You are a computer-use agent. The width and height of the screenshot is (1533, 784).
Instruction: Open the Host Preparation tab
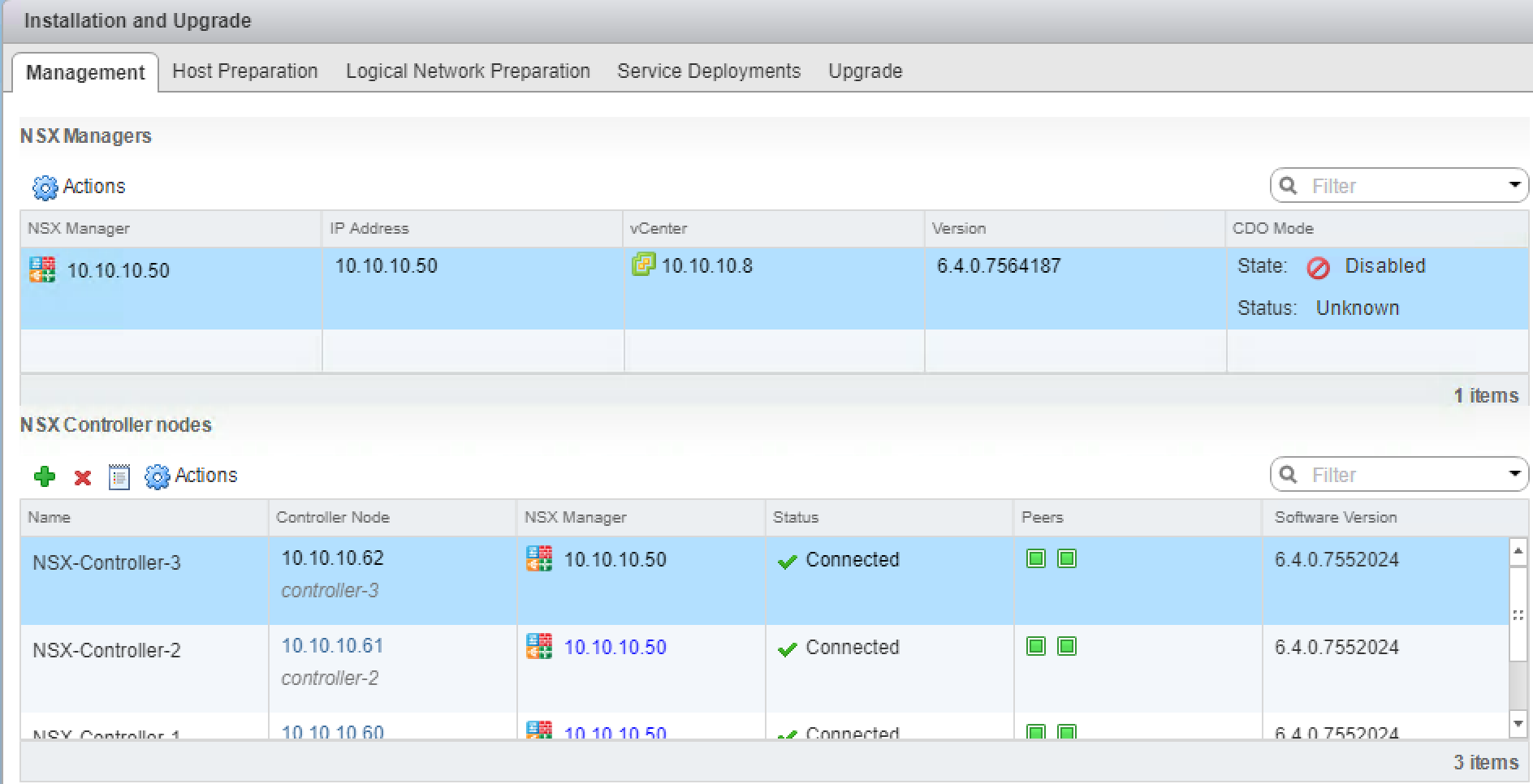[245, 71]
